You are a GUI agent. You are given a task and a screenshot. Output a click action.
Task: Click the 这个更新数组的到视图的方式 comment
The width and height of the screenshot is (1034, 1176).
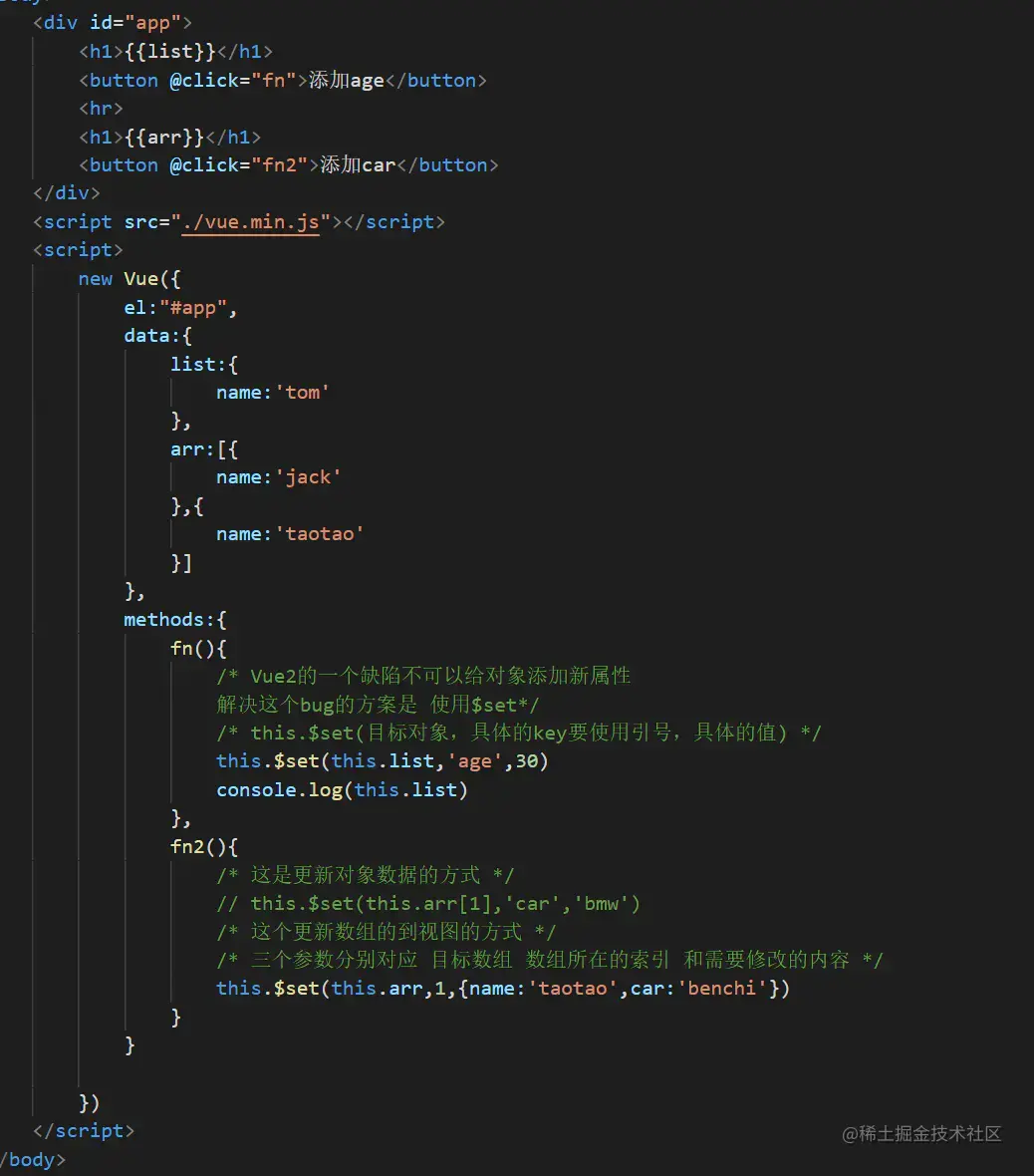pyautogui.click(x=387, y=932)
